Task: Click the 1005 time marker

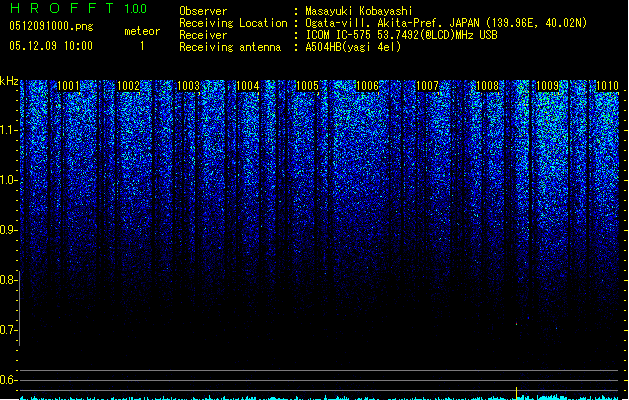Action: [x=307, y=86]
